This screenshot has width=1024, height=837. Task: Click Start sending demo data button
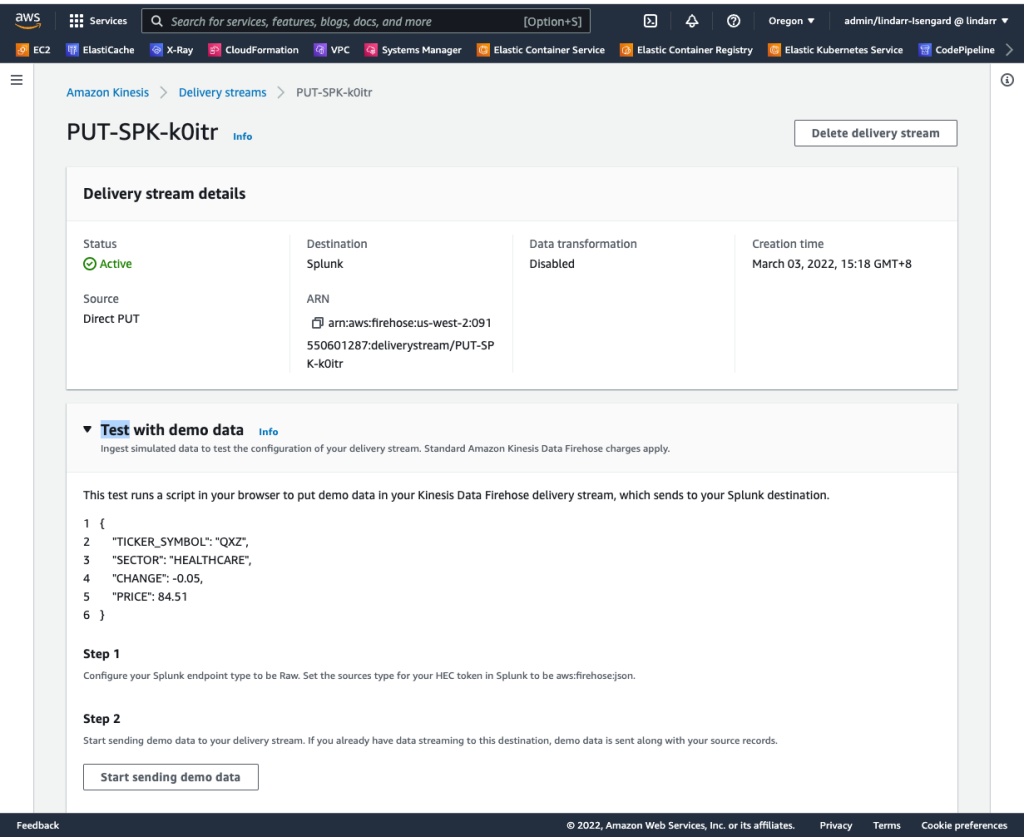pos(170,777)
